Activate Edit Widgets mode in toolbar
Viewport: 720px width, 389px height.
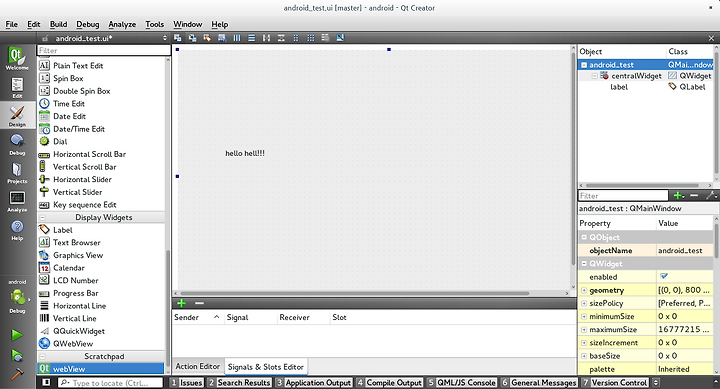[x=178, y=38]
